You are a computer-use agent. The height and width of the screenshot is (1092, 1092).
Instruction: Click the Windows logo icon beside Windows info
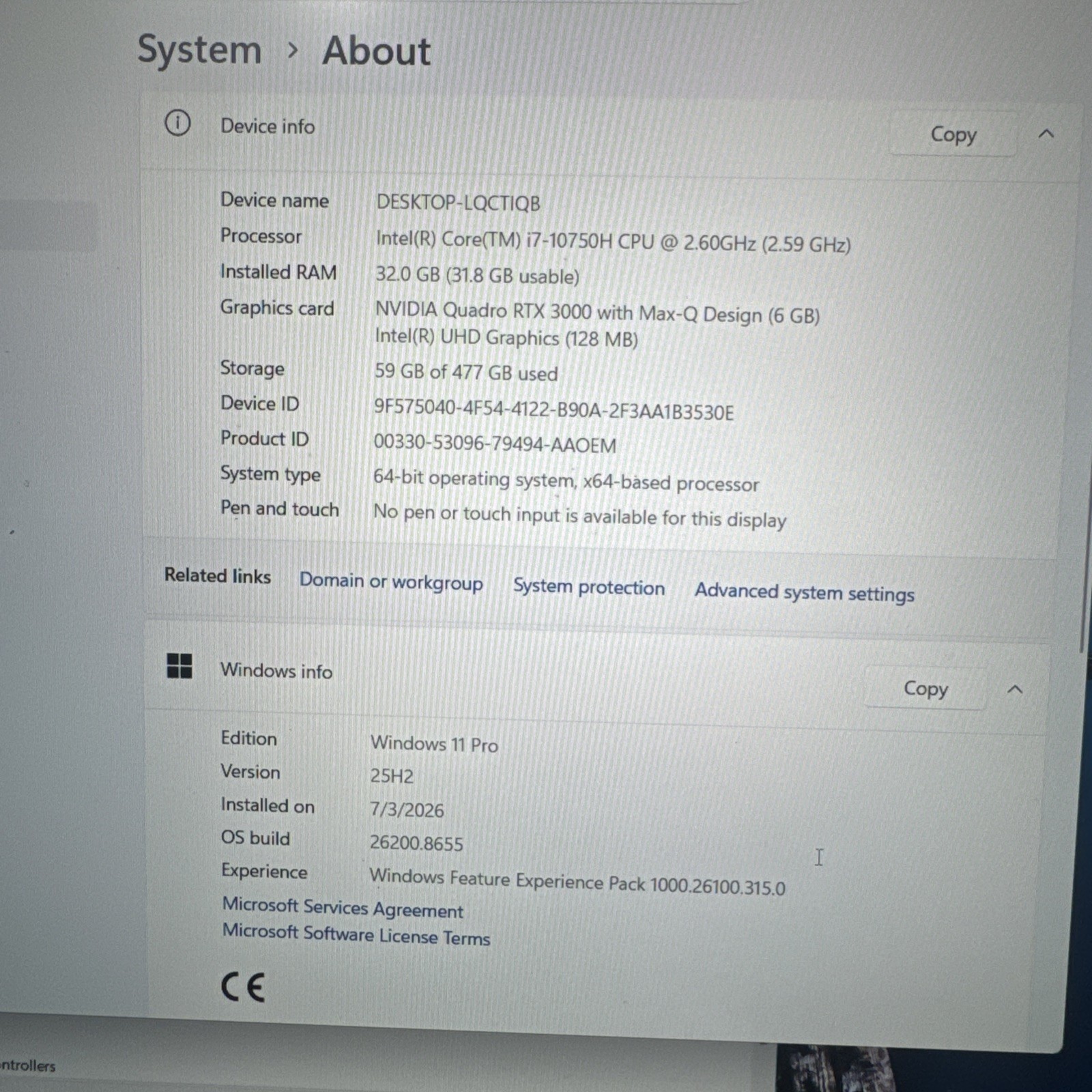[x=179, y=665]
